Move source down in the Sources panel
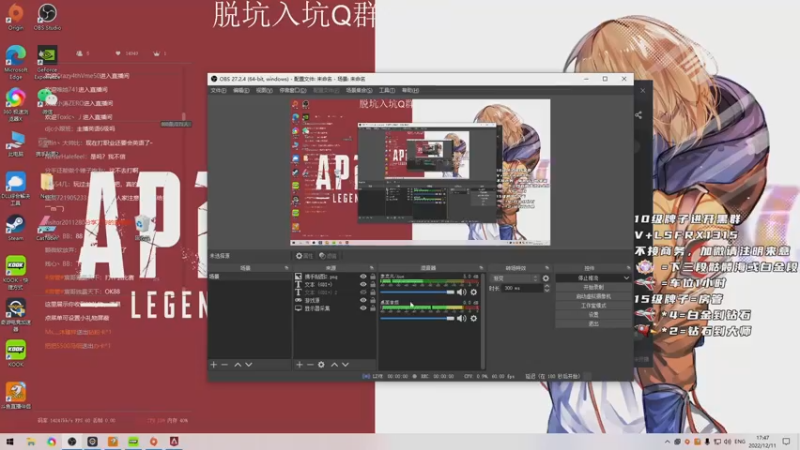Image resolution: width=800 pixels, height=450 pixels. (345, 365)
